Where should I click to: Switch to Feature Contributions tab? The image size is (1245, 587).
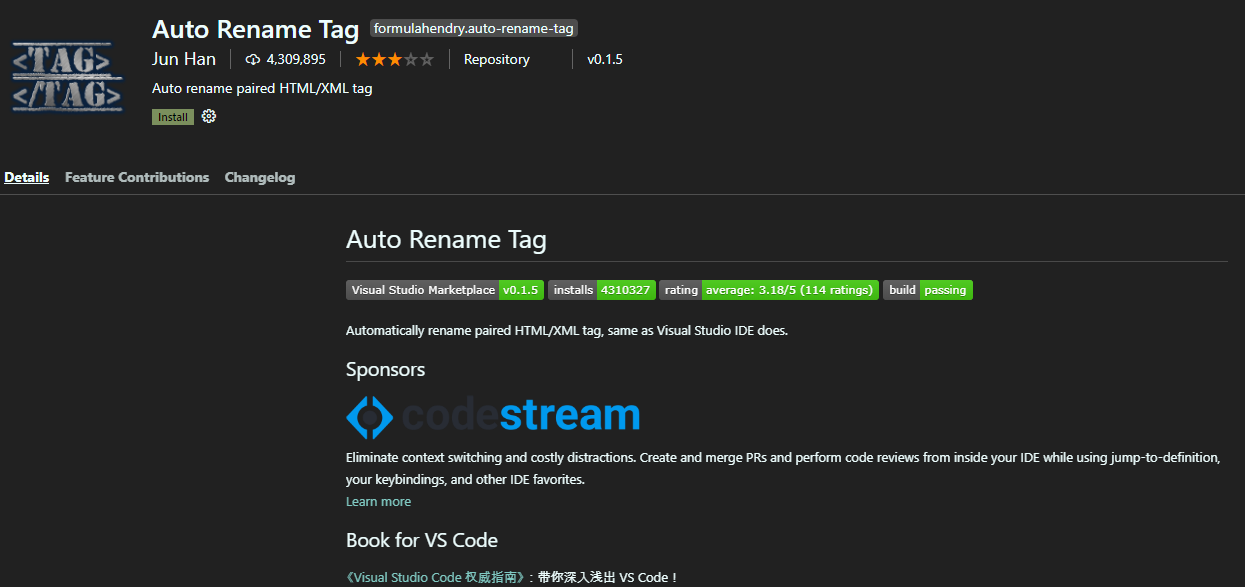pyautogui.click(x=137, y=177)
